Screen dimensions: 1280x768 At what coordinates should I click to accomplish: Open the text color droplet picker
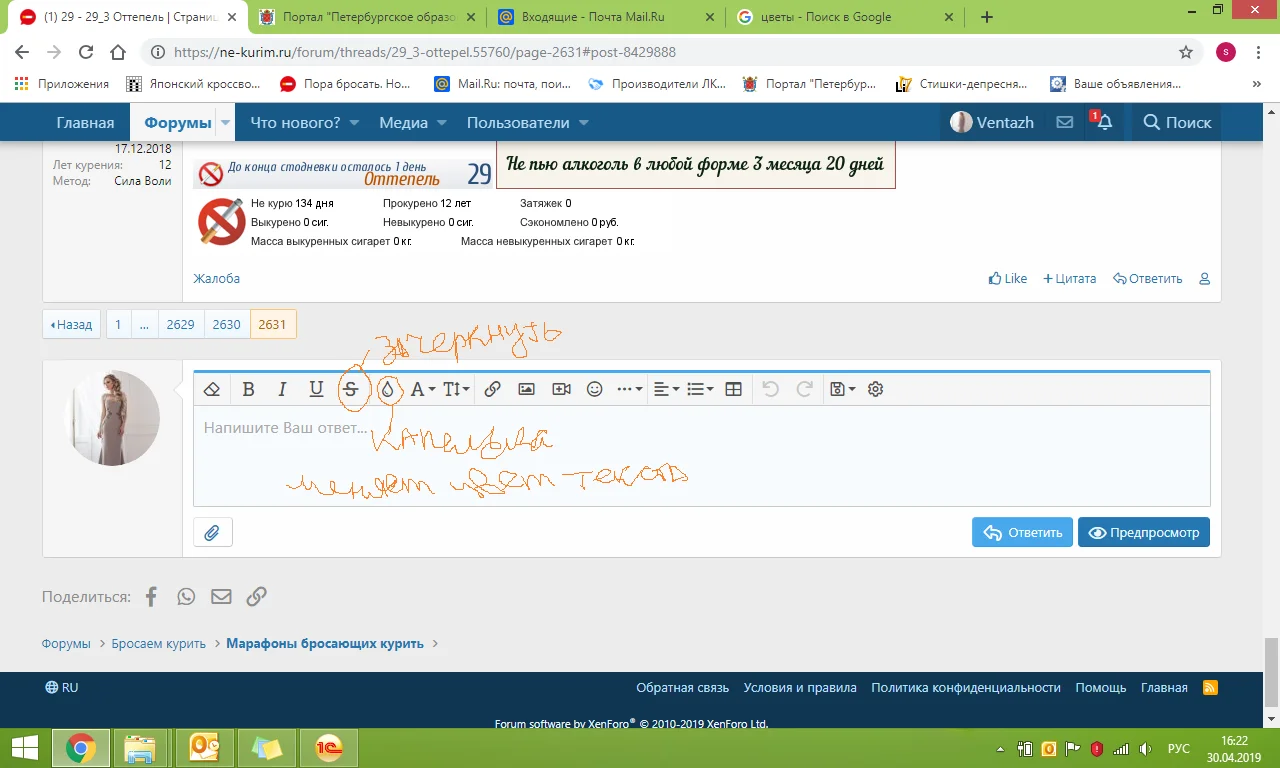click(388, 389)
